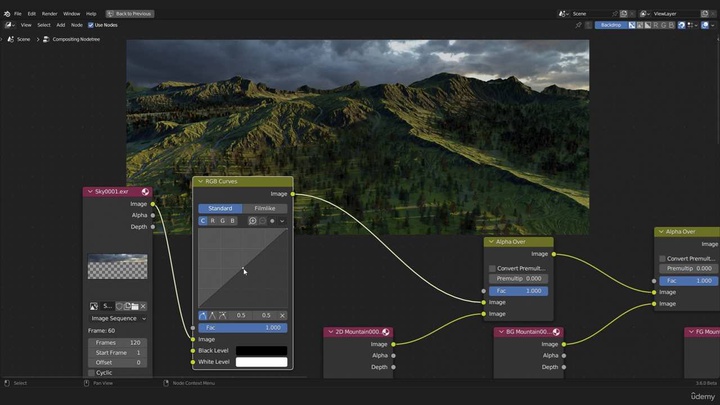Unlink the image on the Sky0001.exr node
This screenshot has height=405, width=720.
pyautogui.click(x=142, y=306)
